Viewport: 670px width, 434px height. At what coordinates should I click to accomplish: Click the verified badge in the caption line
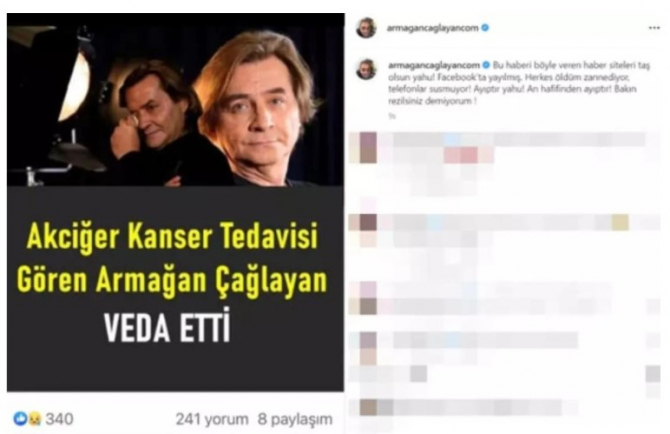[x=486, y=65]
